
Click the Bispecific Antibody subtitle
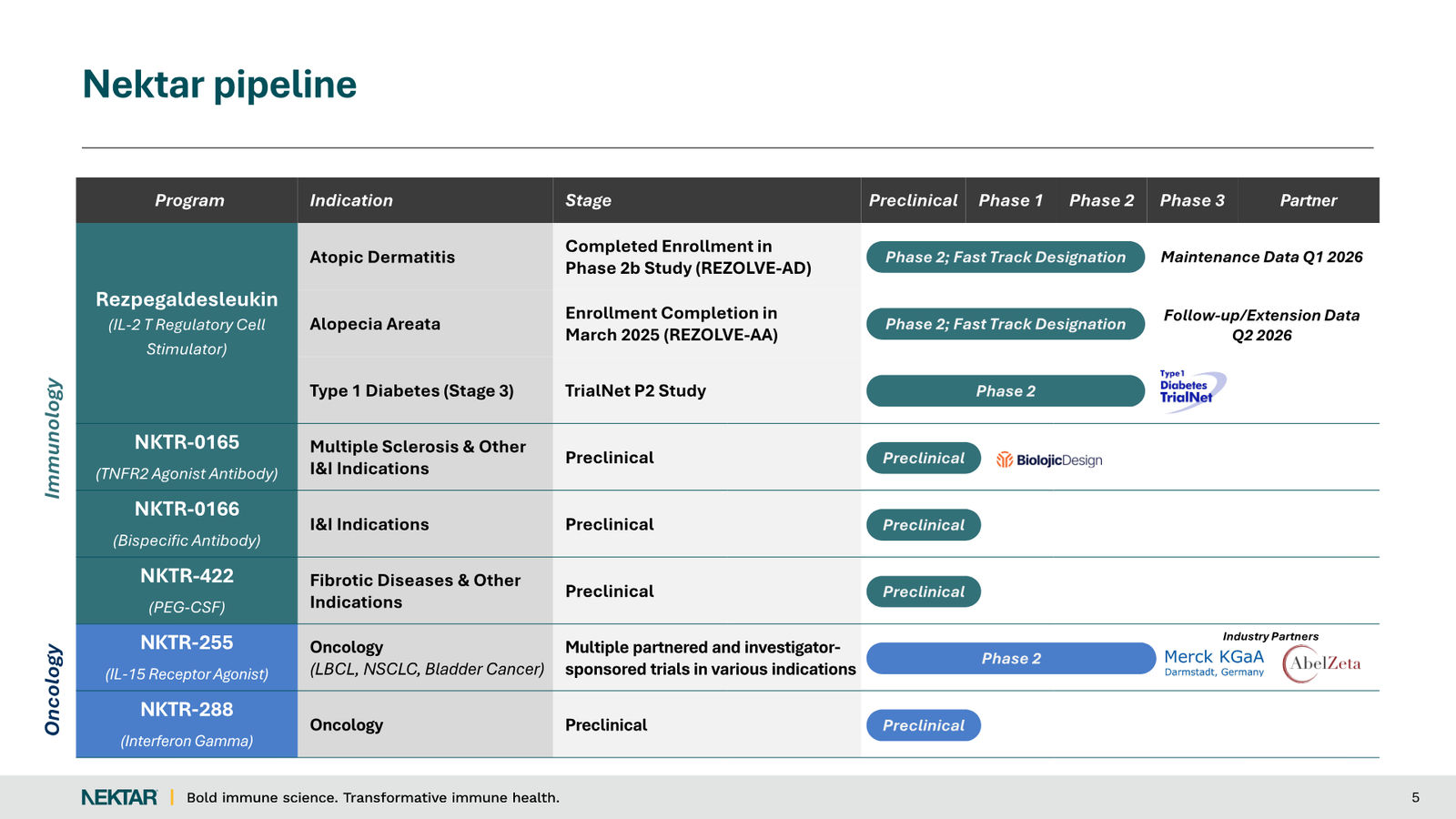(187, 541)
